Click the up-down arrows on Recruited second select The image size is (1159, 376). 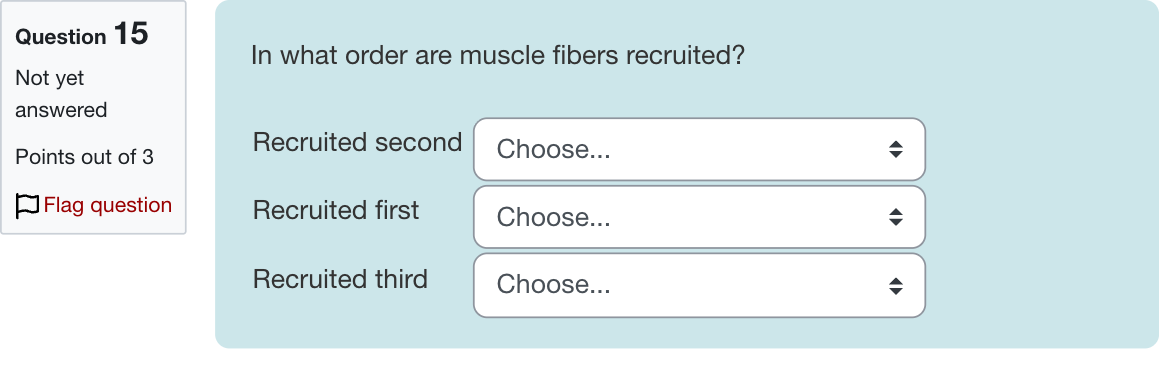(x=896, y=149)
